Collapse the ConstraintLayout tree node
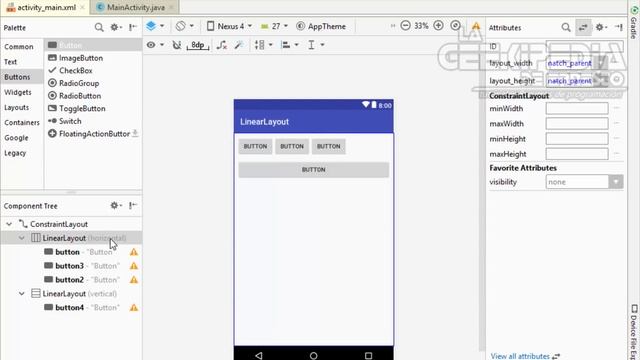The height and width of the screenshot is (360, 640). [x=9, y=224]
